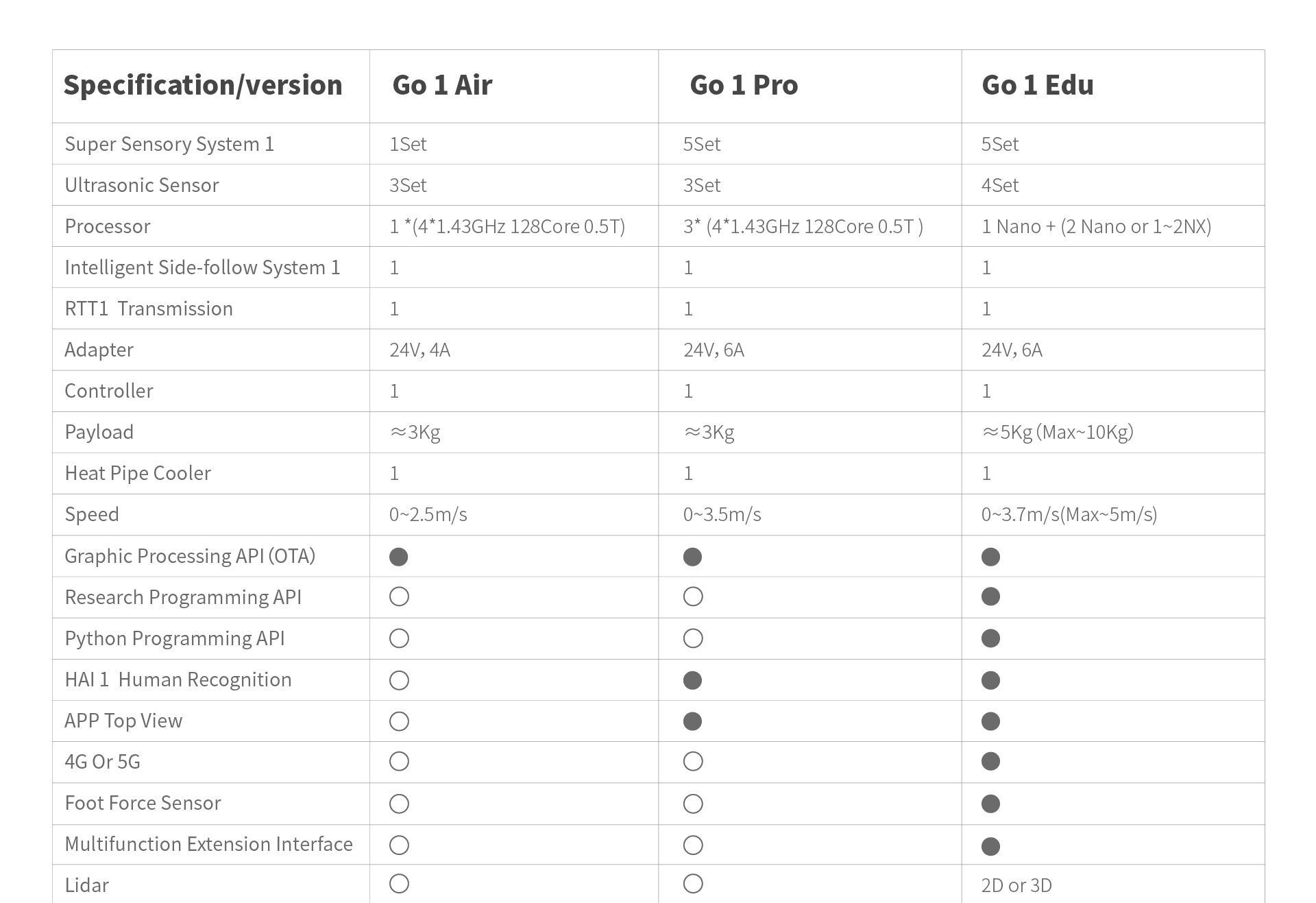Click the Go 1 Edu payload value
1316x903 pixels.
pos(1057,432)
